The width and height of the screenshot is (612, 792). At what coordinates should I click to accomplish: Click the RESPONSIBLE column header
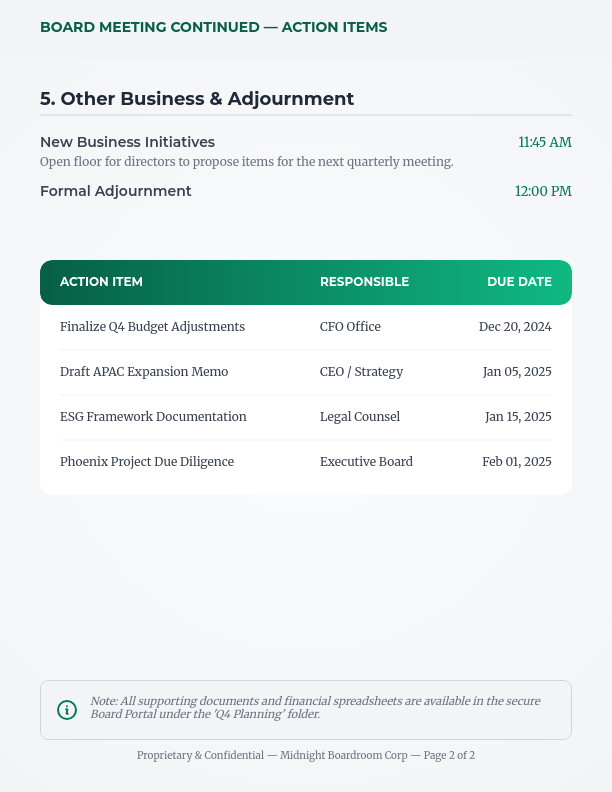(364, 282)
